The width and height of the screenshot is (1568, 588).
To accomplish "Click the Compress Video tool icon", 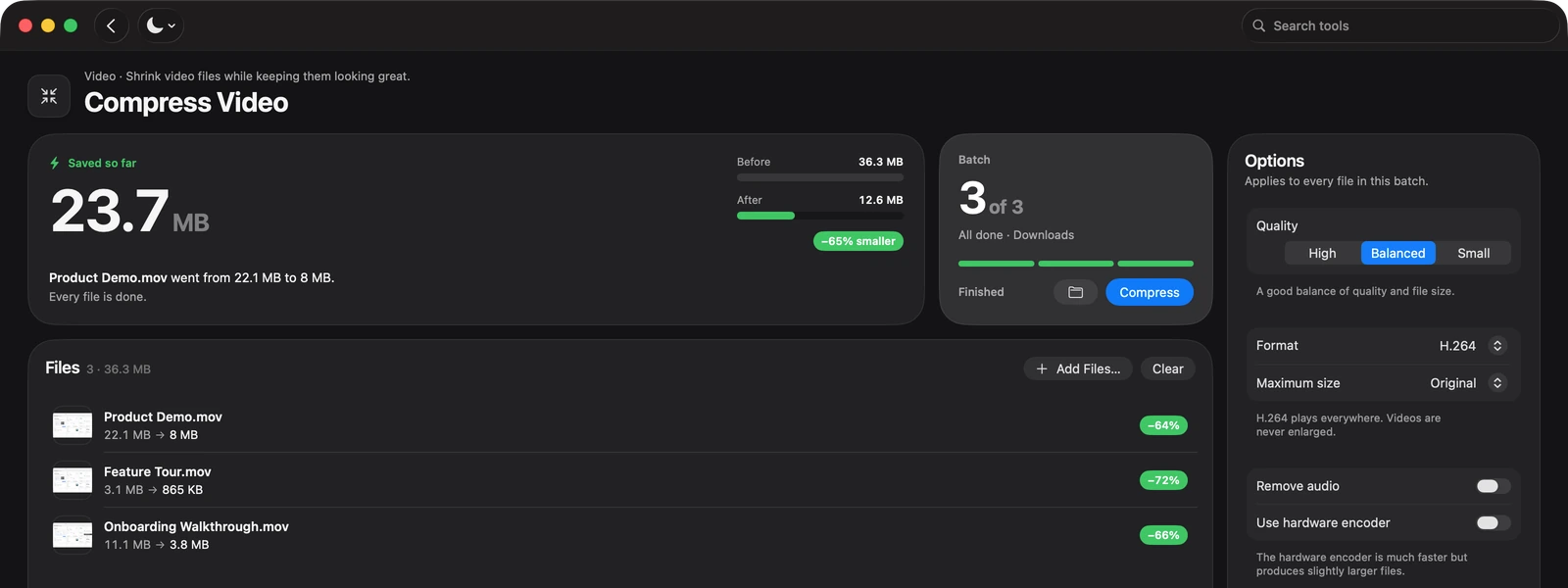I will pyautogui.click(x=49, y=96).
